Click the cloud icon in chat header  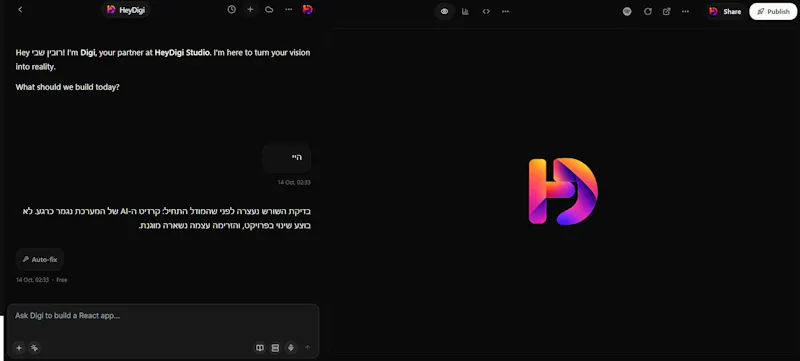(x=269, y=10)
